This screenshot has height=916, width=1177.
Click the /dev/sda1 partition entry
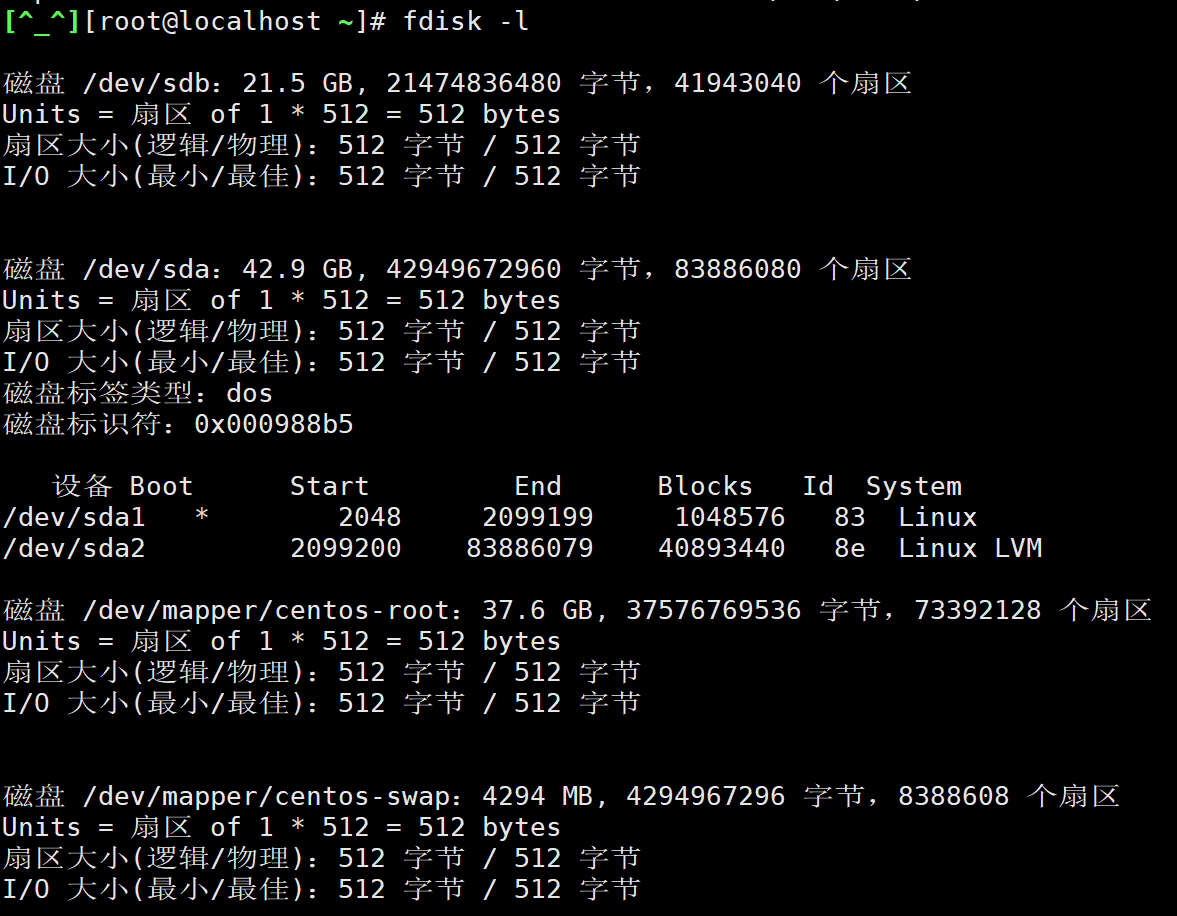74,517
